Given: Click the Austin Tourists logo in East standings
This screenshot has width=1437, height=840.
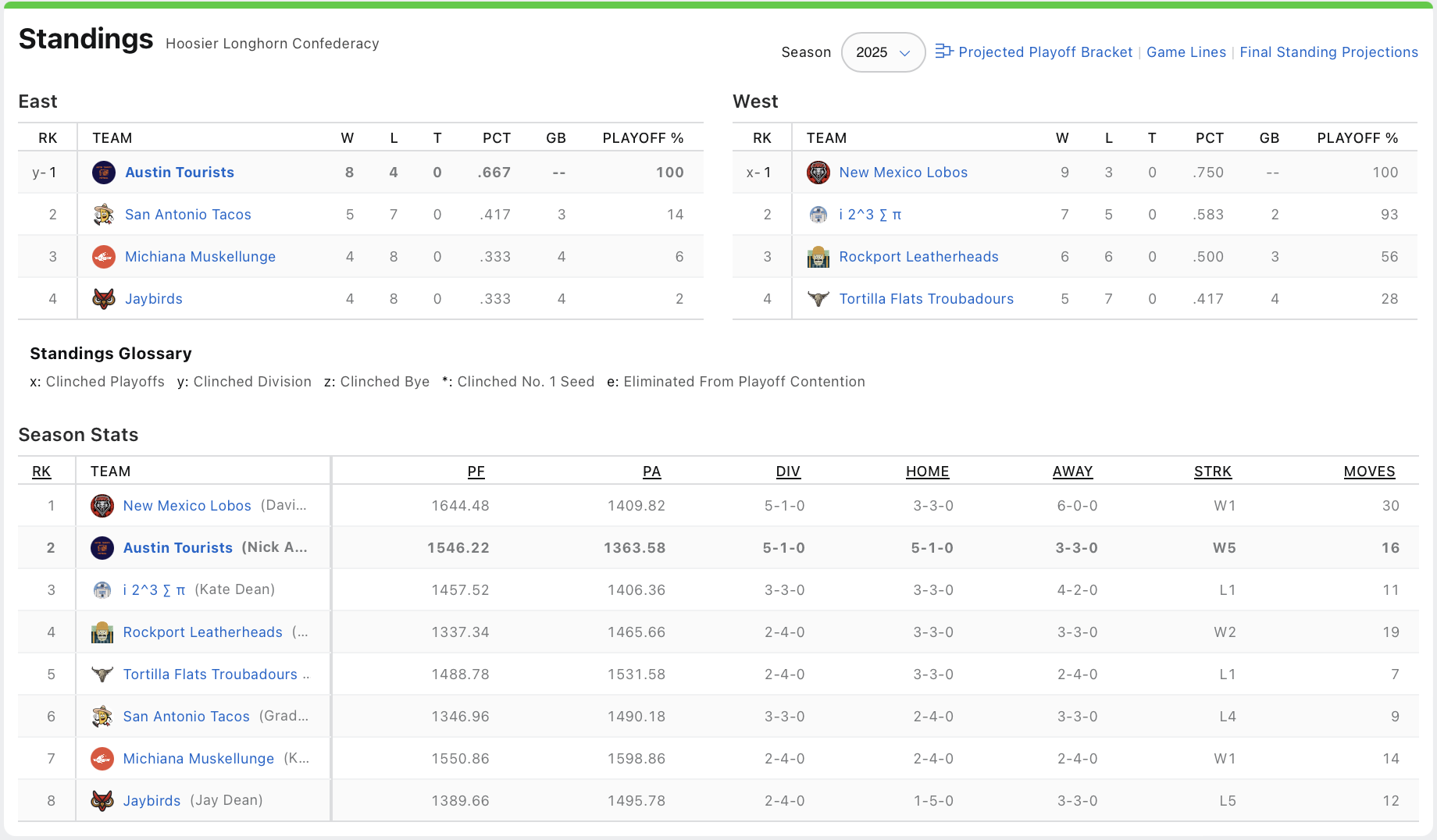Looking at the screenshot, I should [104, 173].
